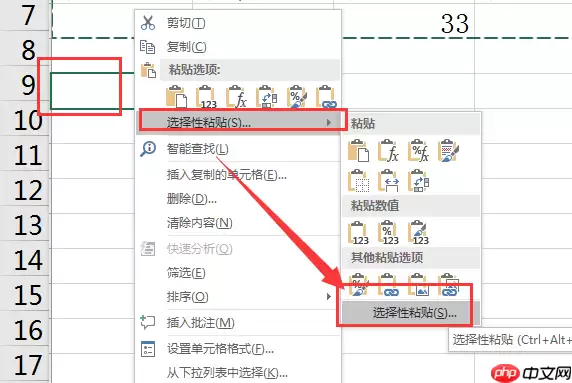Pick Values 123 icon under 粘贴数值
This screenshot has height=383, width=572.
[x=358, y=232]
